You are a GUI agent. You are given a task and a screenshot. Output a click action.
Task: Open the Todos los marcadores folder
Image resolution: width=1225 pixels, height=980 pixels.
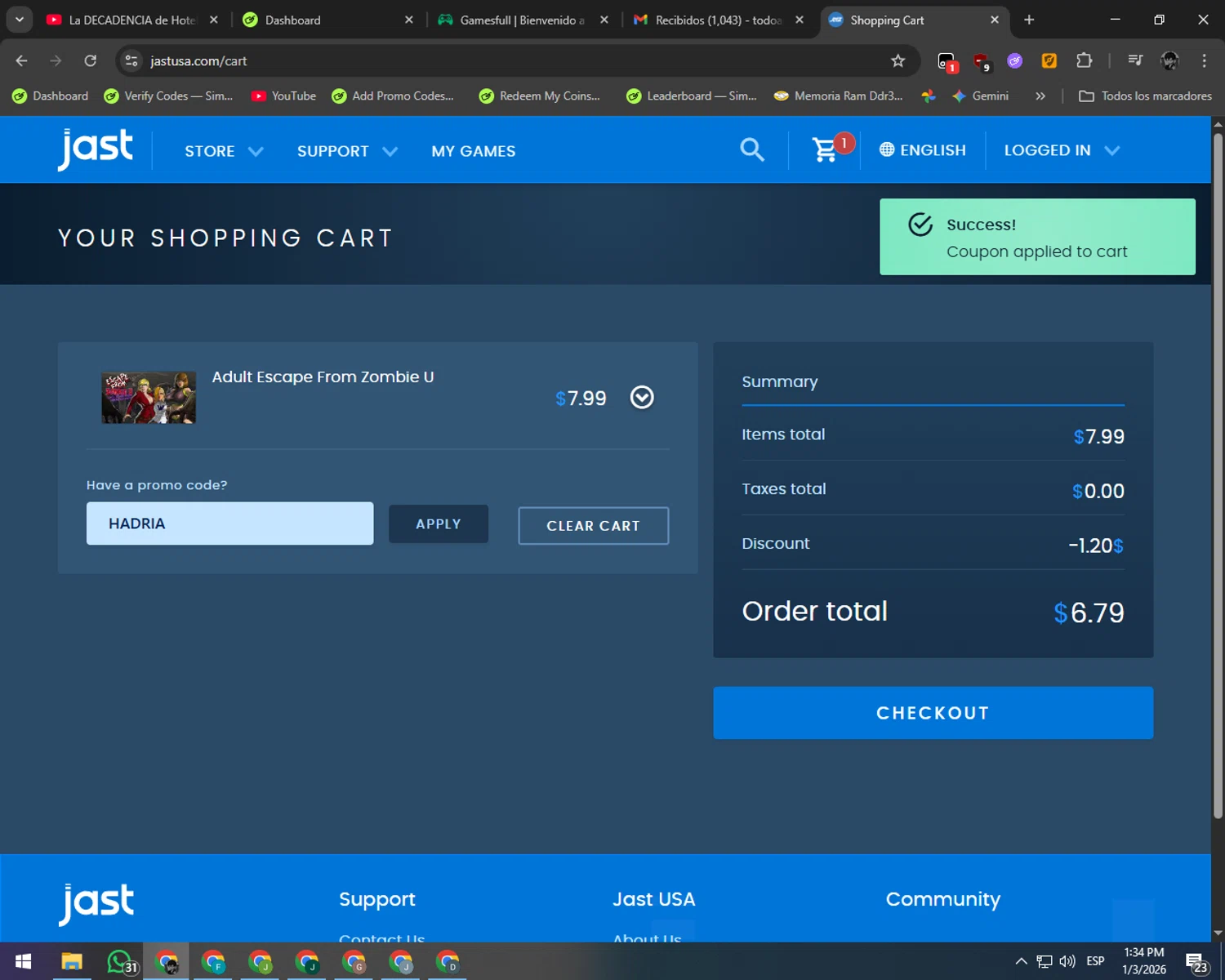(x=1145, y=96)
